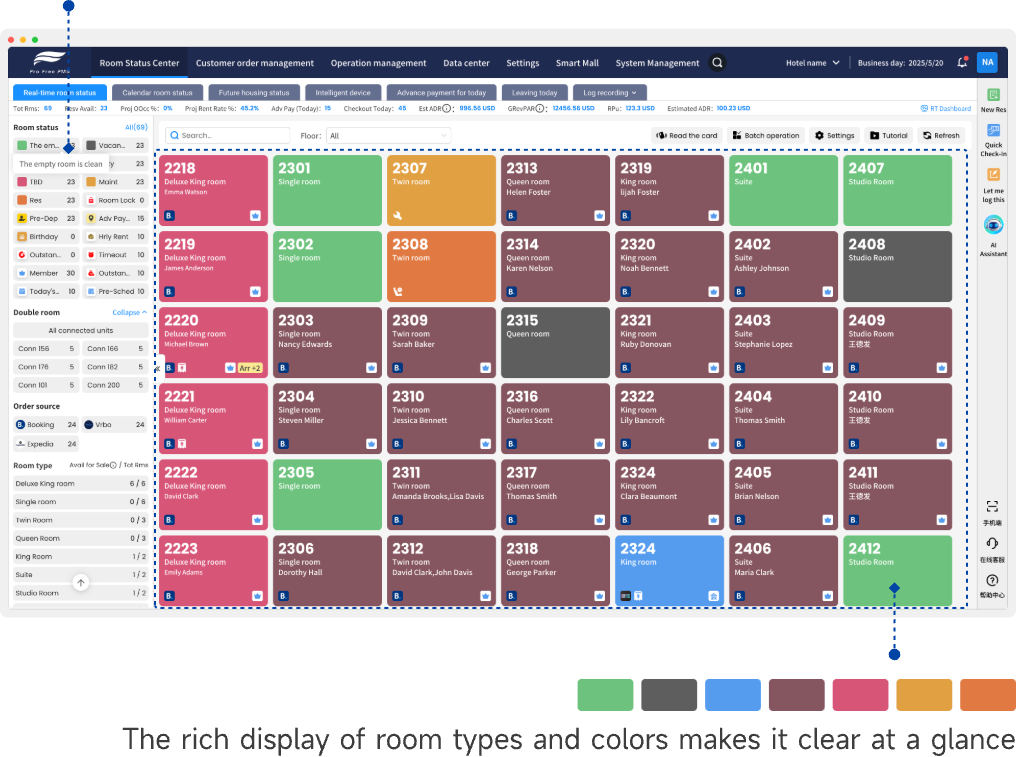
Task: Toggle the Deluxe King room type filter
Action: coord(80,484)
